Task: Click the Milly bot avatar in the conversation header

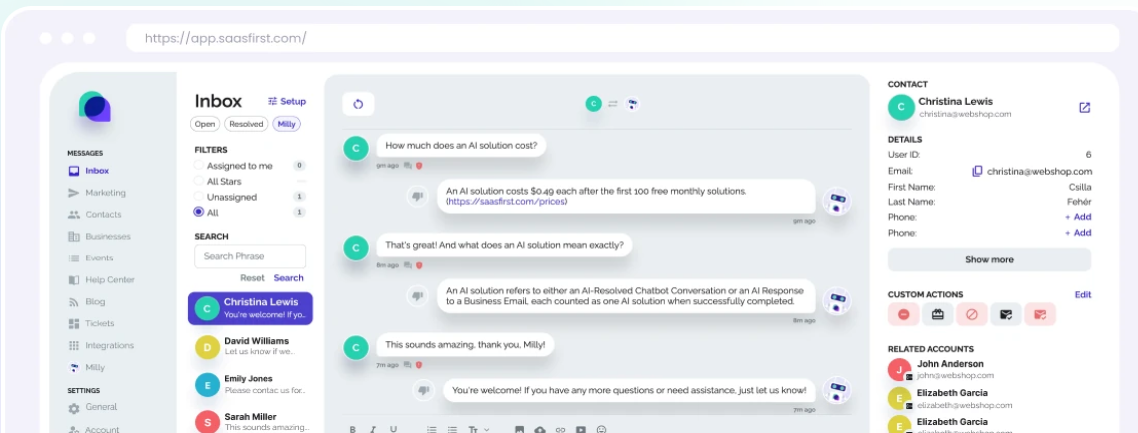Action: [632, 104]
